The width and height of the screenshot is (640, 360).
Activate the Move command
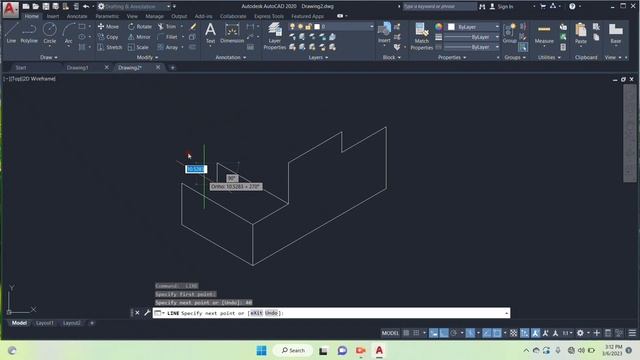pyautogui.click(x=108, y=27)
